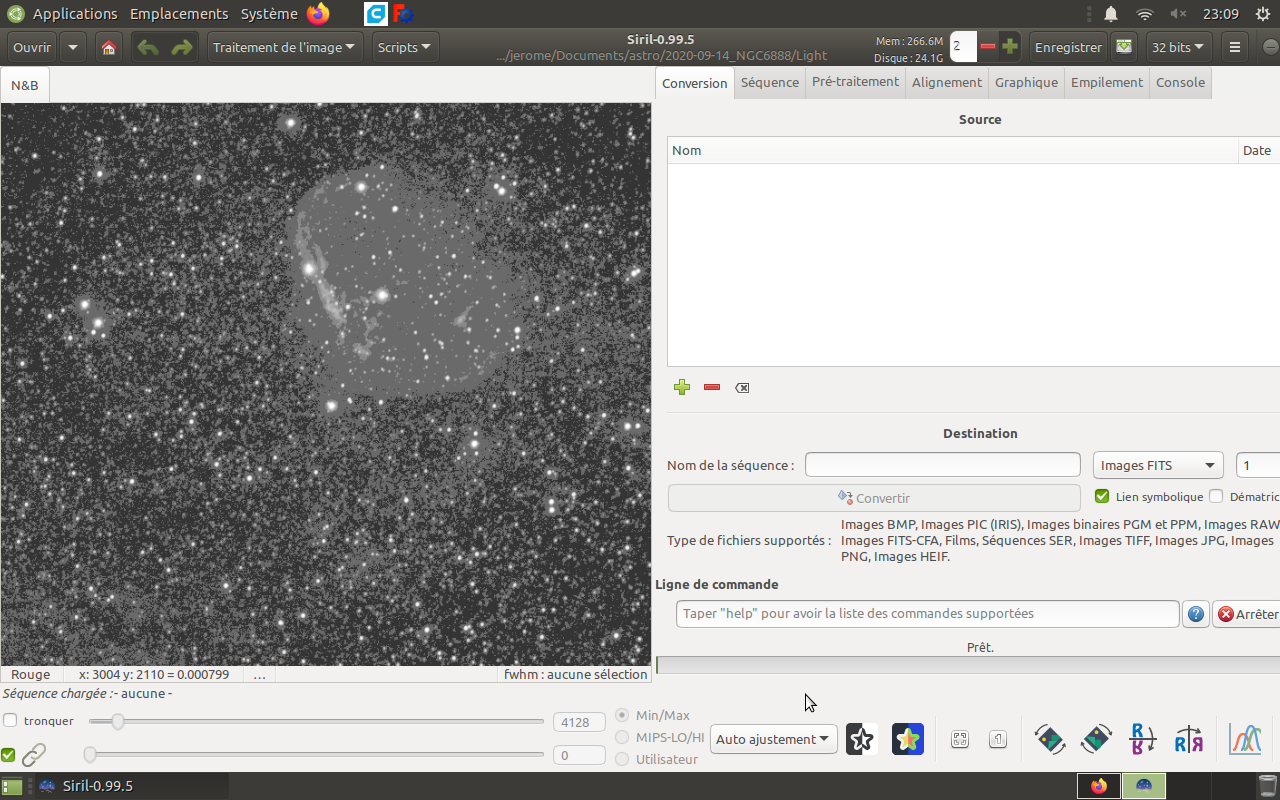This screenshot has height=800, width=1280.
Task: Stop processing with Arrêter button
Action: (x=1247, y=614)
